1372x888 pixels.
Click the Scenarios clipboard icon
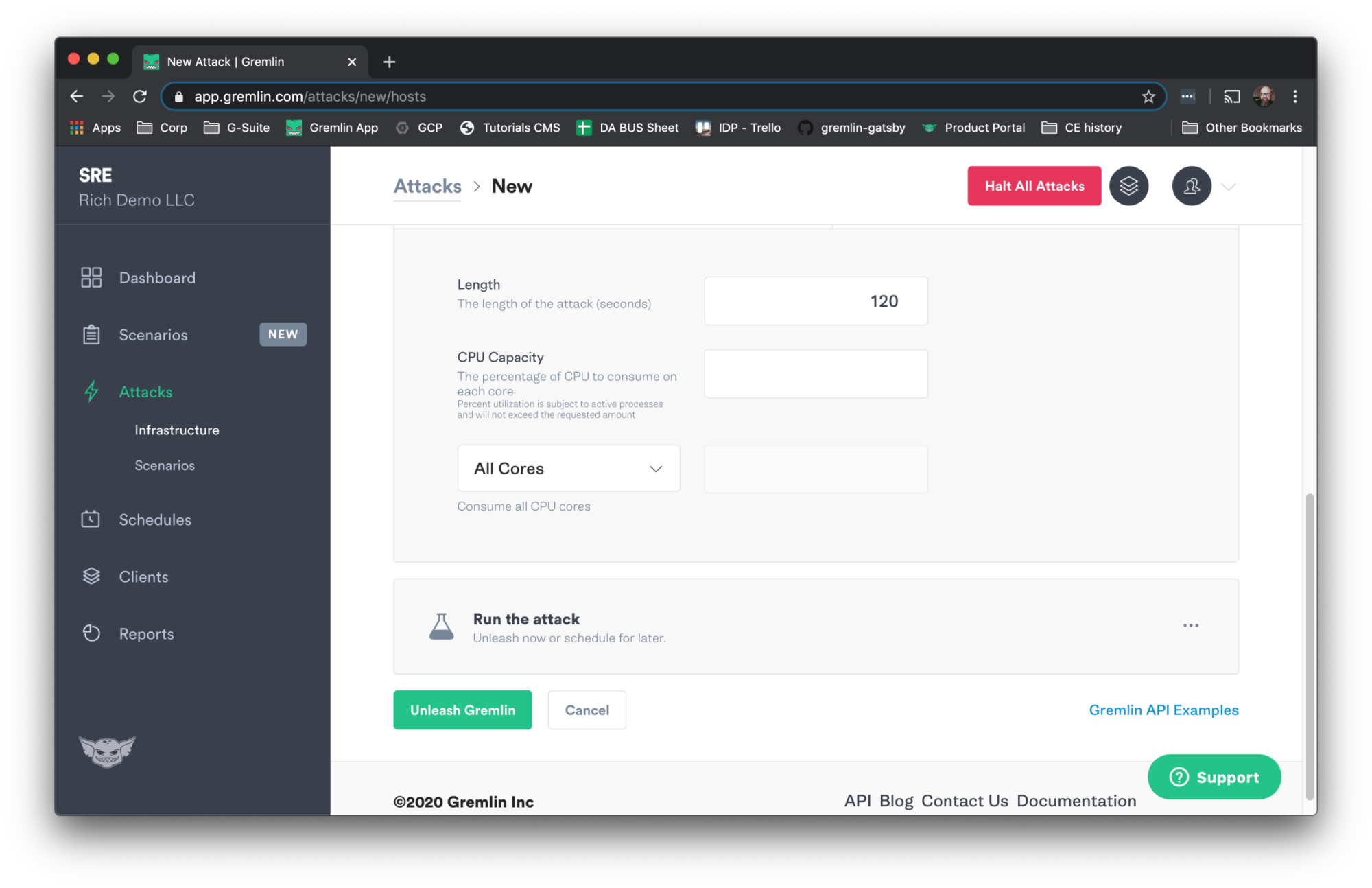click(91, 334)
